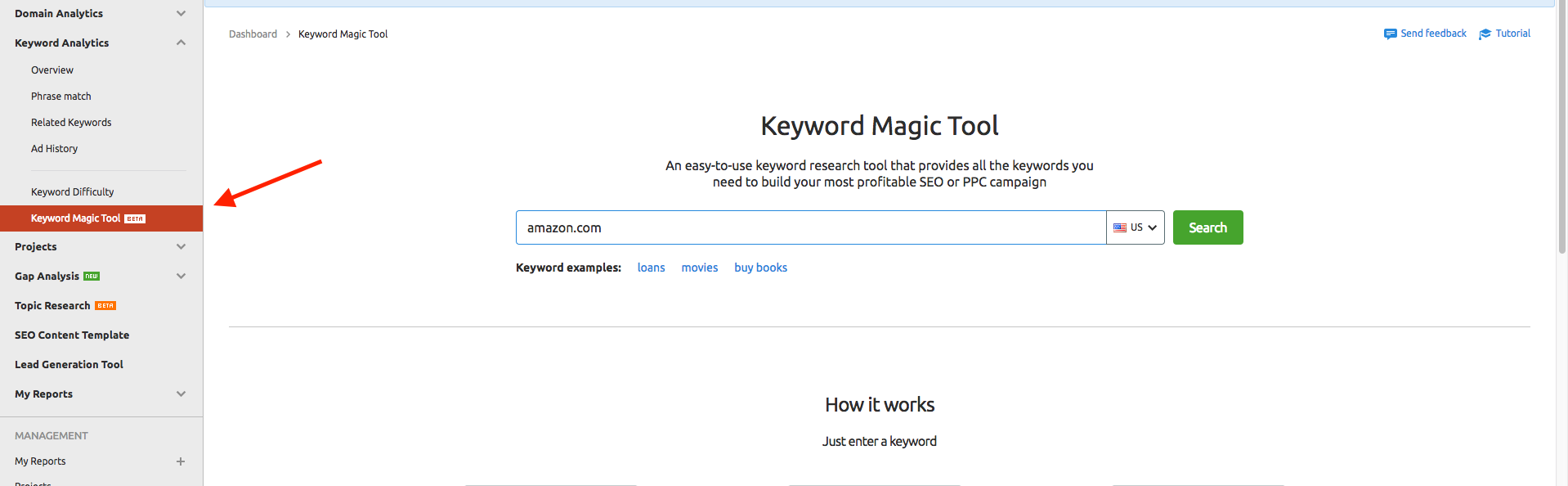Try the 'buy books' keyword example
The width and height of the screenshot is (1568, 486).
(x=760, y=268)
